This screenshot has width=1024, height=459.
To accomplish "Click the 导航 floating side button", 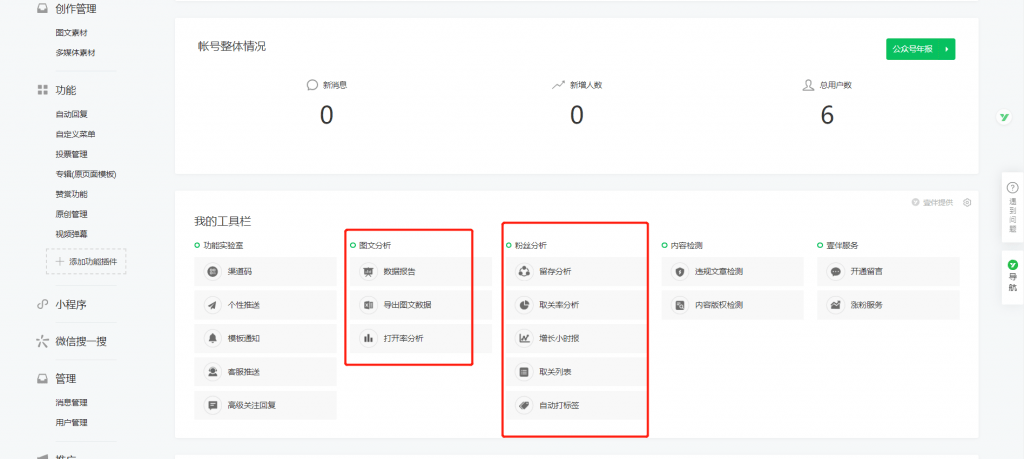I will click(1012, 276).
